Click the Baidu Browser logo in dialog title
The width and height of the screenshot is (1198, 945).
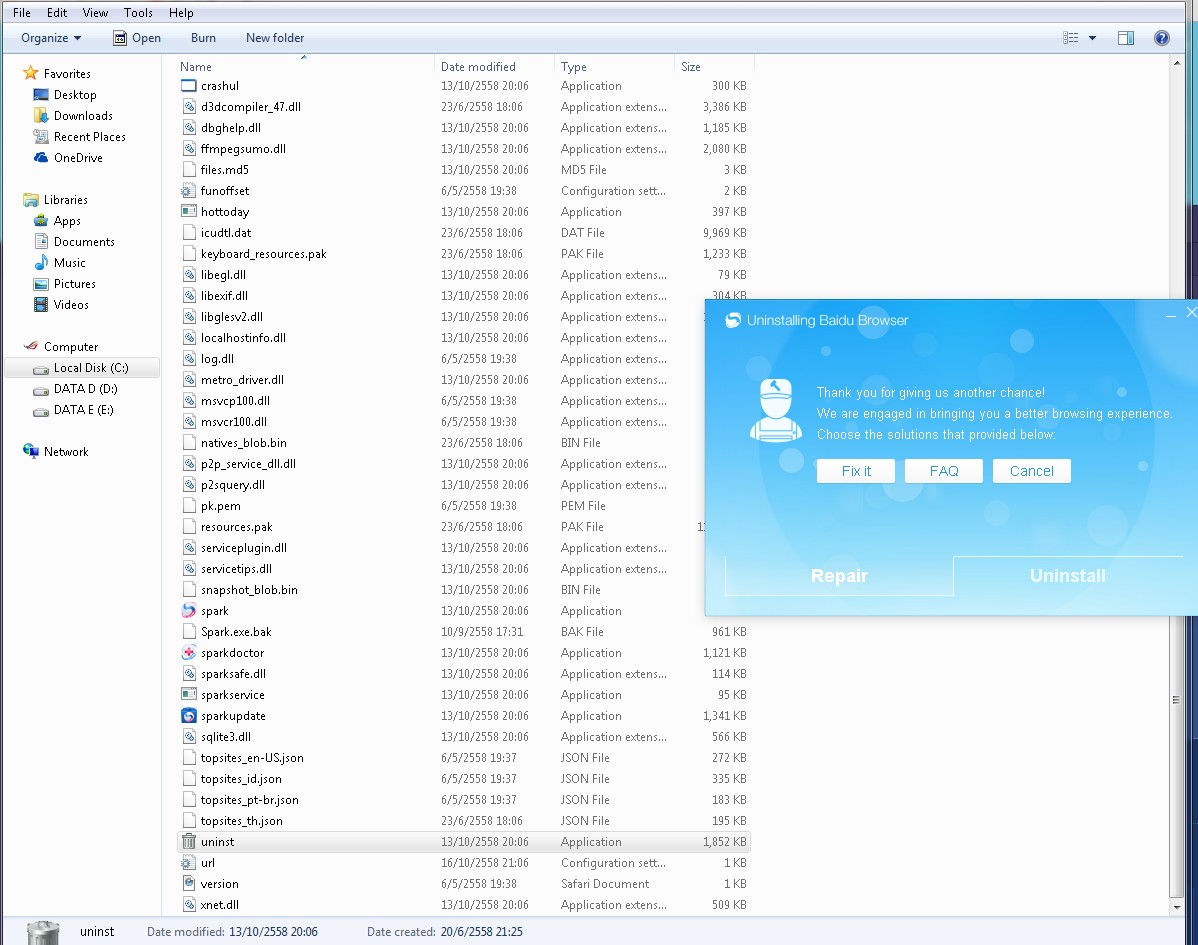pyautogui.click(x=733, y=321)
